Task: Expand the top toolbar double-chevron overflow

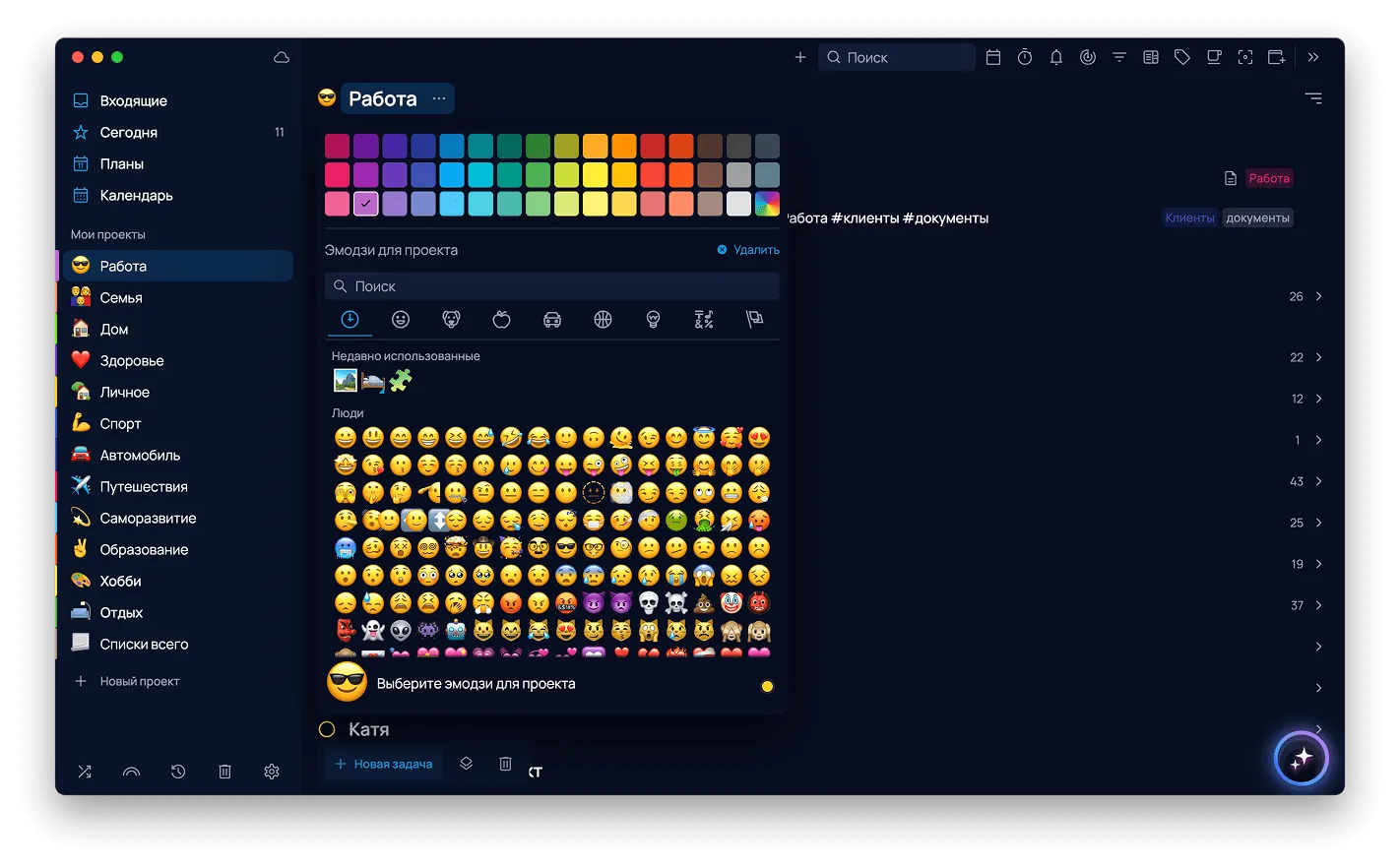Action: (1313, 57)
